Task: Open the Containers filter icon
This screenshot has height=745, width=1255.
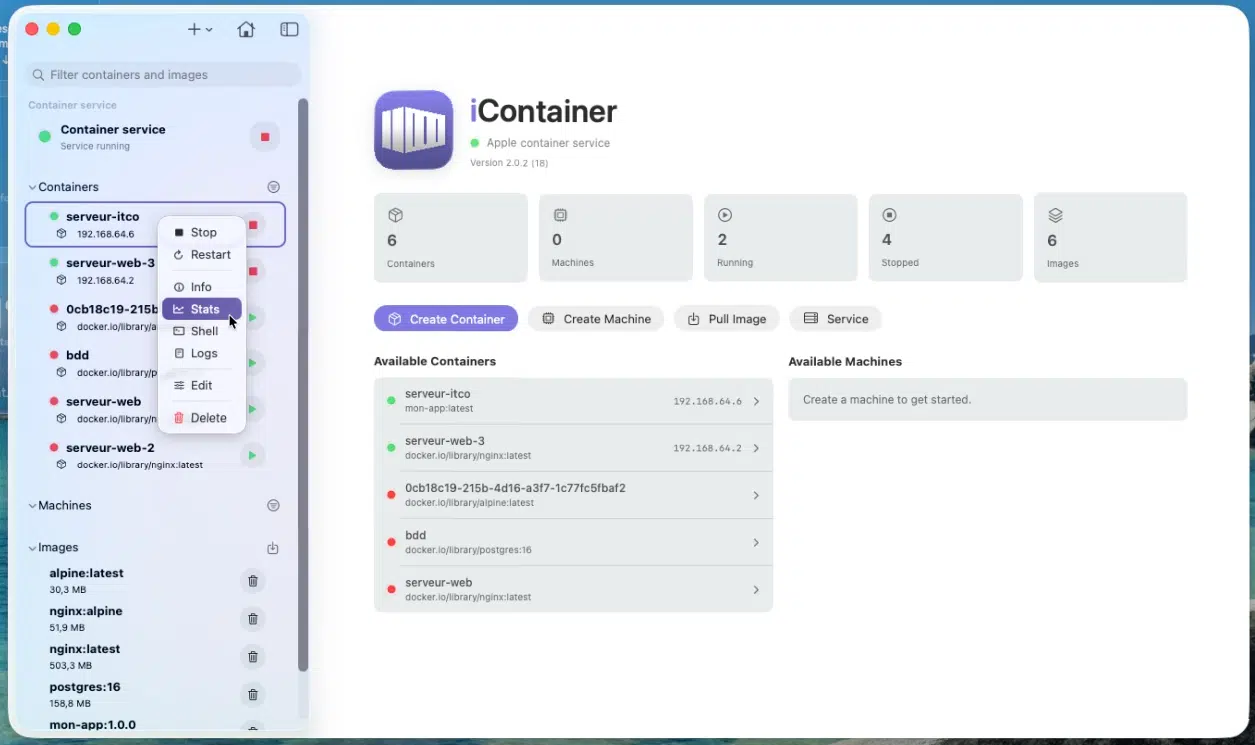Action: tap(273, 187)
